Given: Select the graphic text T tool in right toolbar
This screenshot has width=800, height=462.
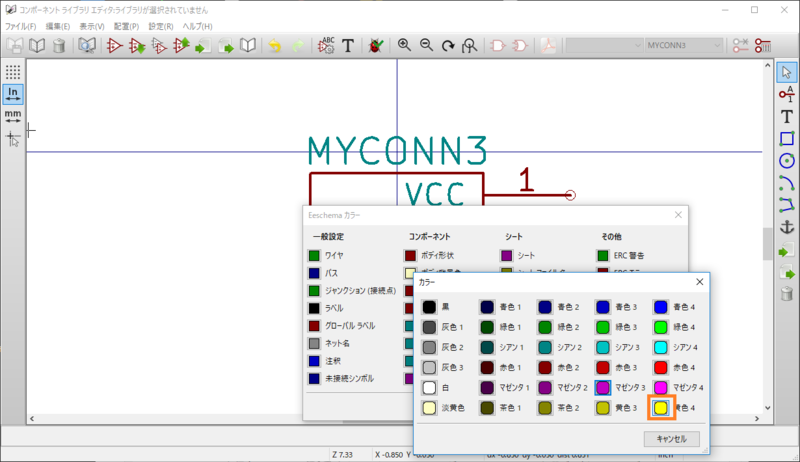Looking at the screenshot, I should coord(786,116).
